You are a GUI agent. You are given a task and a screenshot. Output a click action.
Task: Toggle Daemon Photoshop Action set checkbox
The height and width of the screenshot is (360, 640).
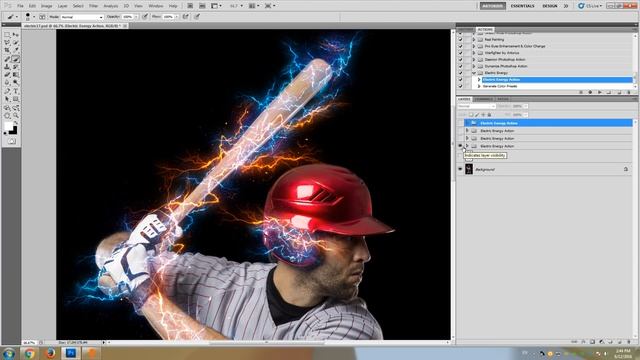pos(460,59)
